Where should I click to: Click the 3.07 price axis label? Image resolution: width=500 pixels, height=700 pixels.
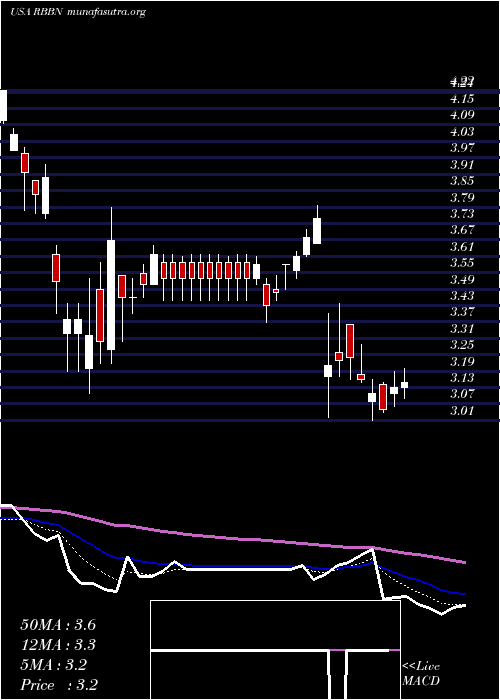[x=462, y=394]
